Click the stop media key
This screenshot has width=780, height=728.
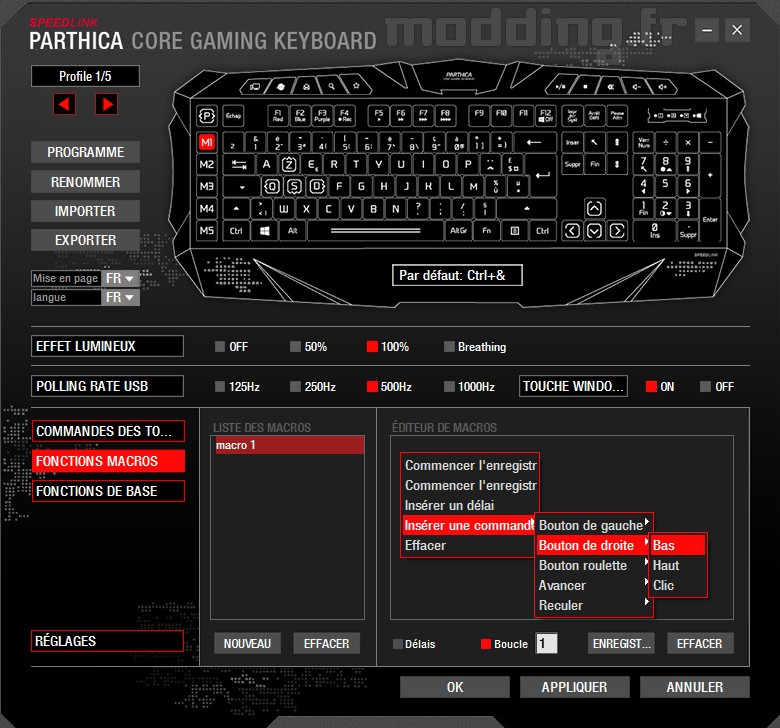click(x=585, y=87)
